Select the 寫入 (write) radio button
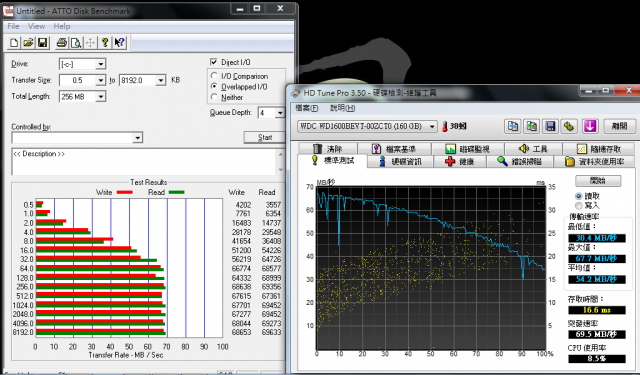Image resolution: width=640 pixels, height=375 pixels. coord(578,206)
